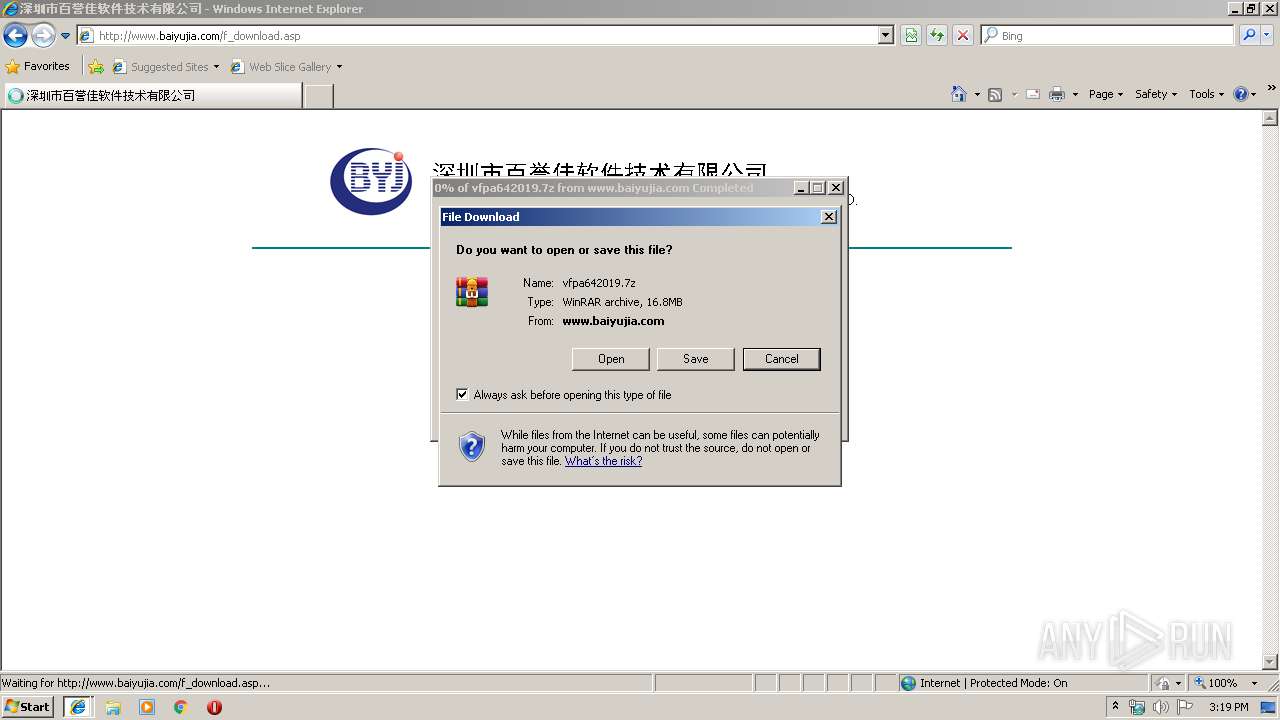Screen dimensions: 1280x720
Task: Open the recent pages dropdown arrow
Action: (66, 36)
